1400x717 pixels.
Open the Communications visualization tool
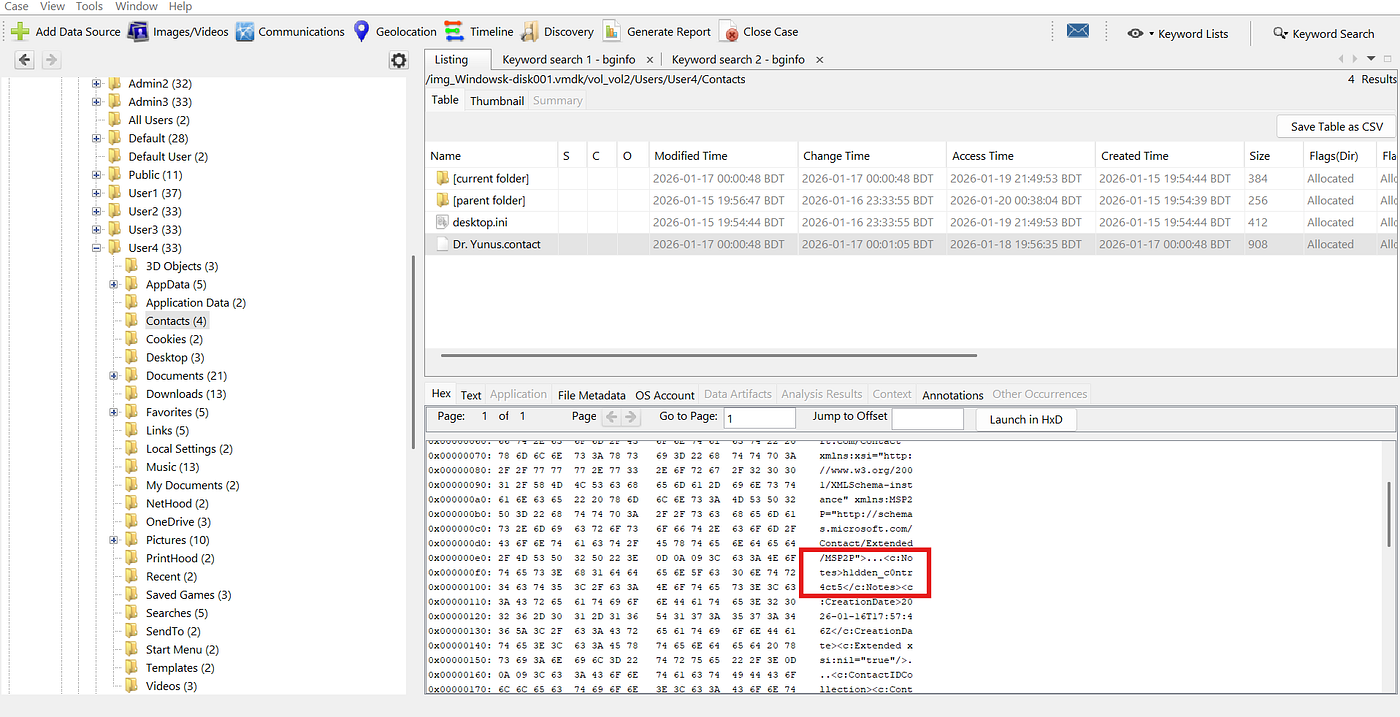pyautogui.click(x=245, y=32)
